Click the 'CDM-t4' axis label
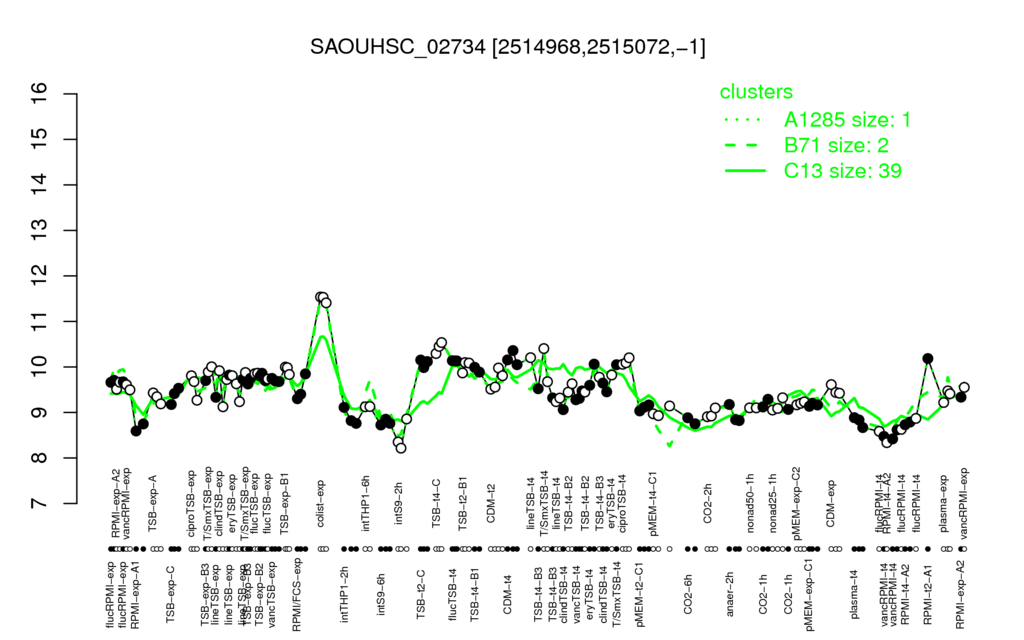Image resolution: width=1024 pixels, height=640 pixels. point(507,595)
